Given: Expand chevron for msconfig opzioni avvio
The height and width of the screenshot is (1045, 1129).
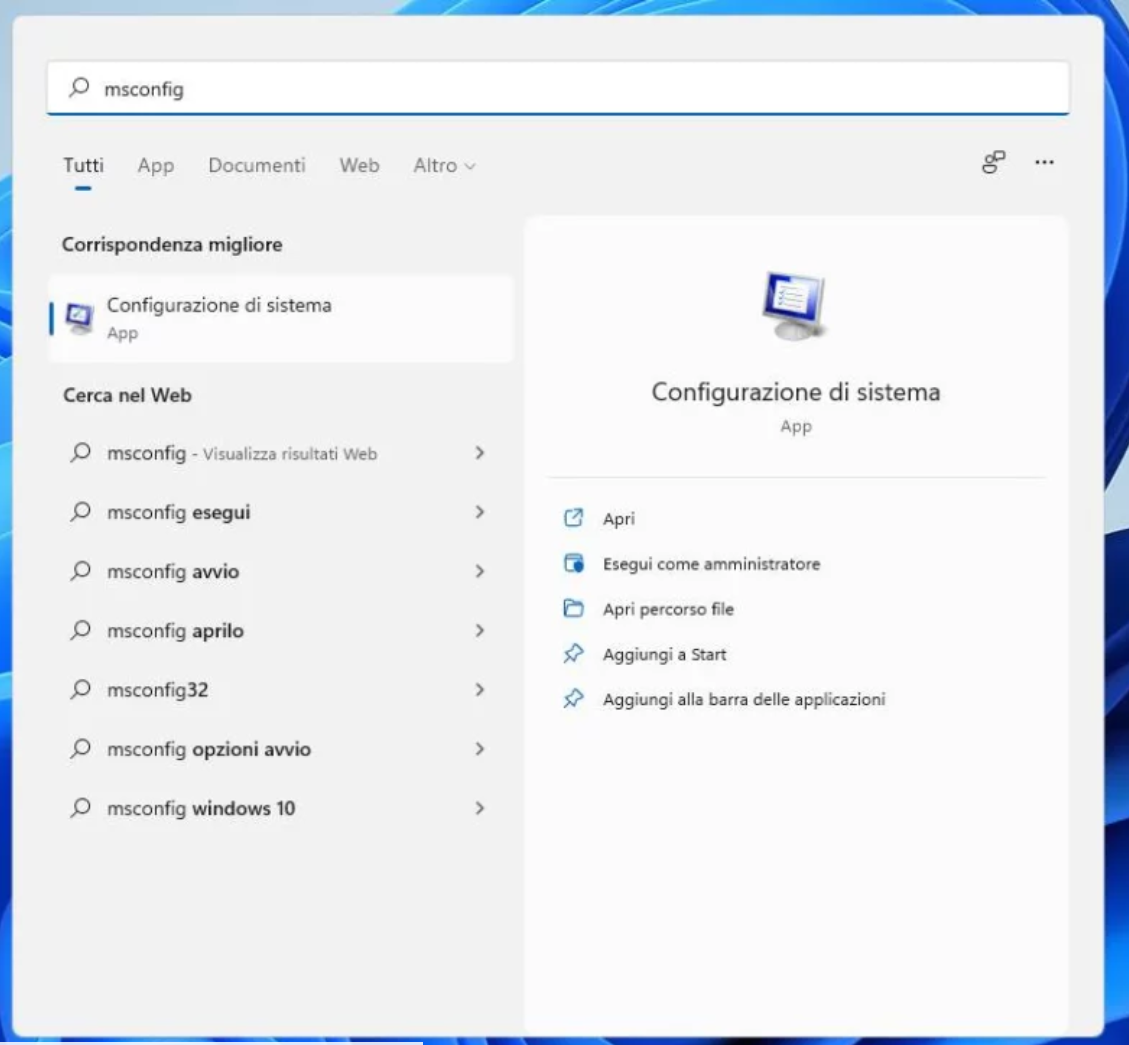Looking at the screenshot, I should [x=480, y=749].
